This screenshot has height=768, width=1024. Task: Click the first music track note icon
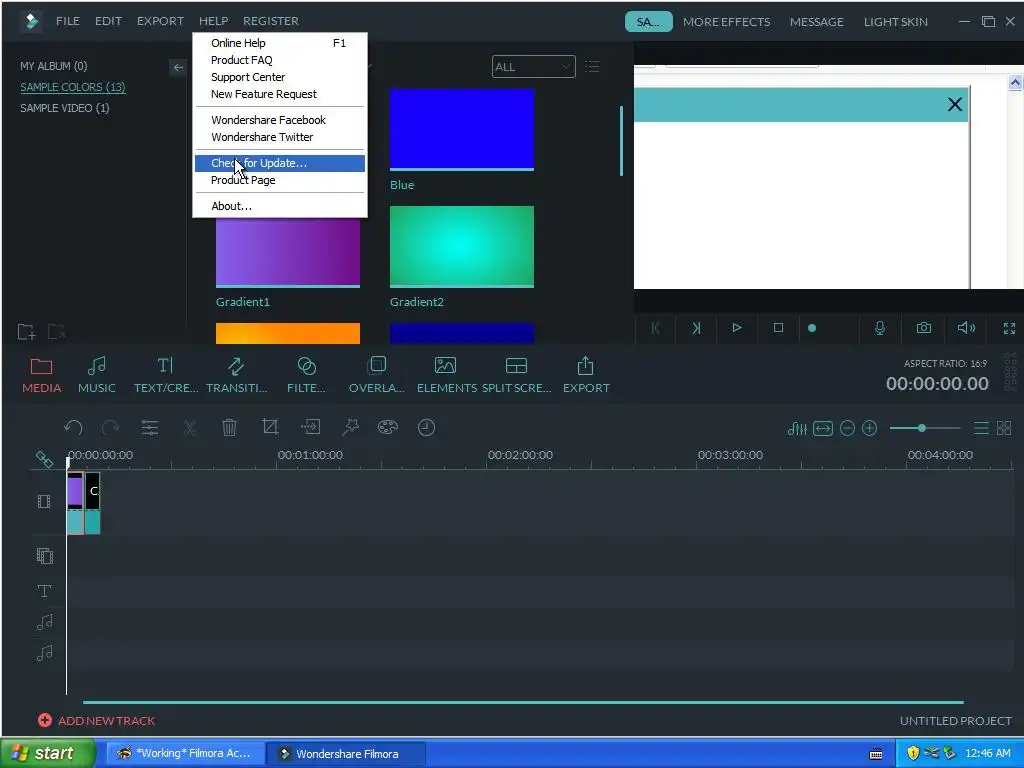coord(44,622)
